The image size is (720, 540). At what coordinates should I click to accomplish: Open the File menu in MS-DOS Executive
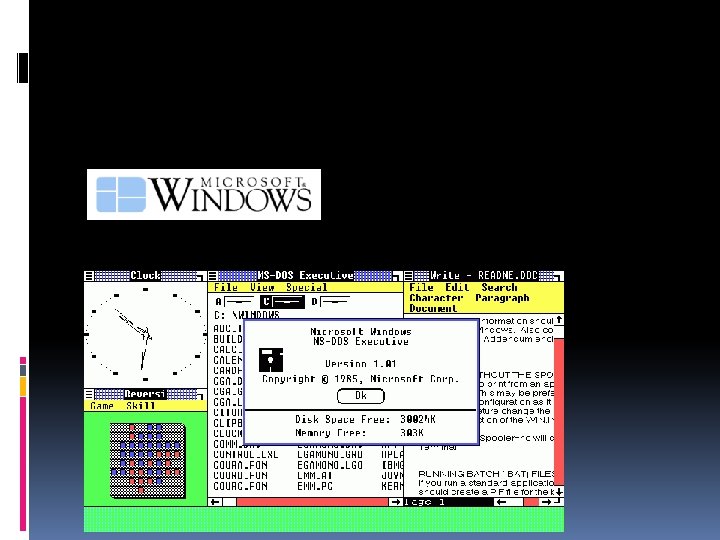coord(226,287)
